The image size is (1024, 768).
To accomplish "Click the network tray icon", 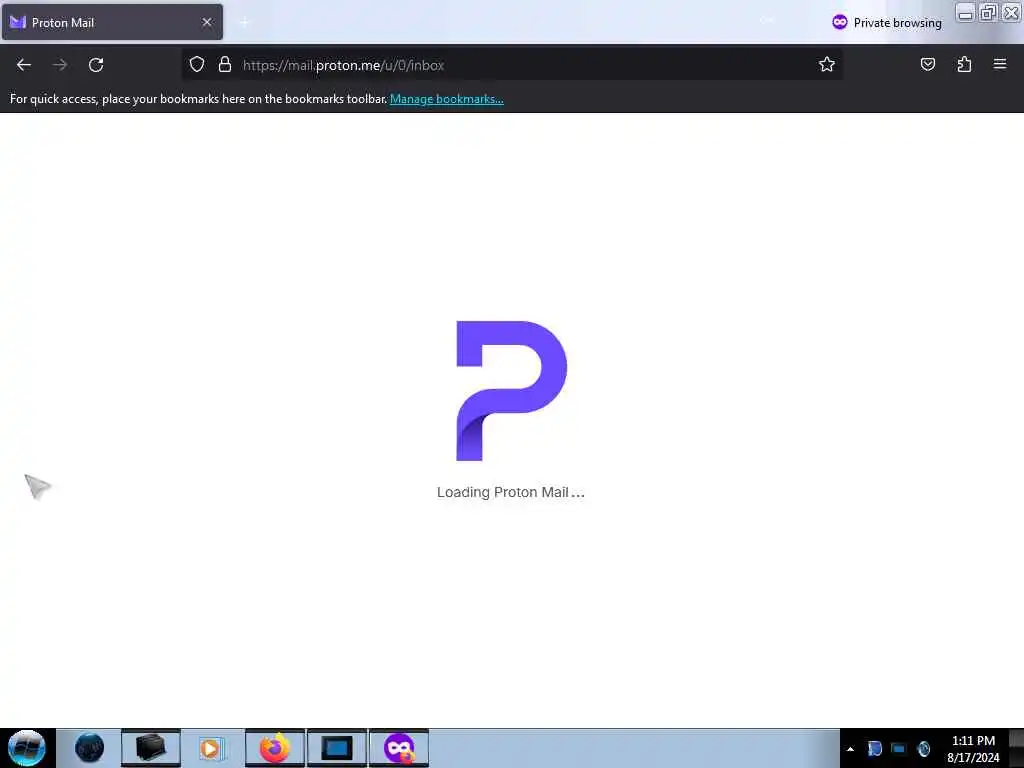I will 899,749.
